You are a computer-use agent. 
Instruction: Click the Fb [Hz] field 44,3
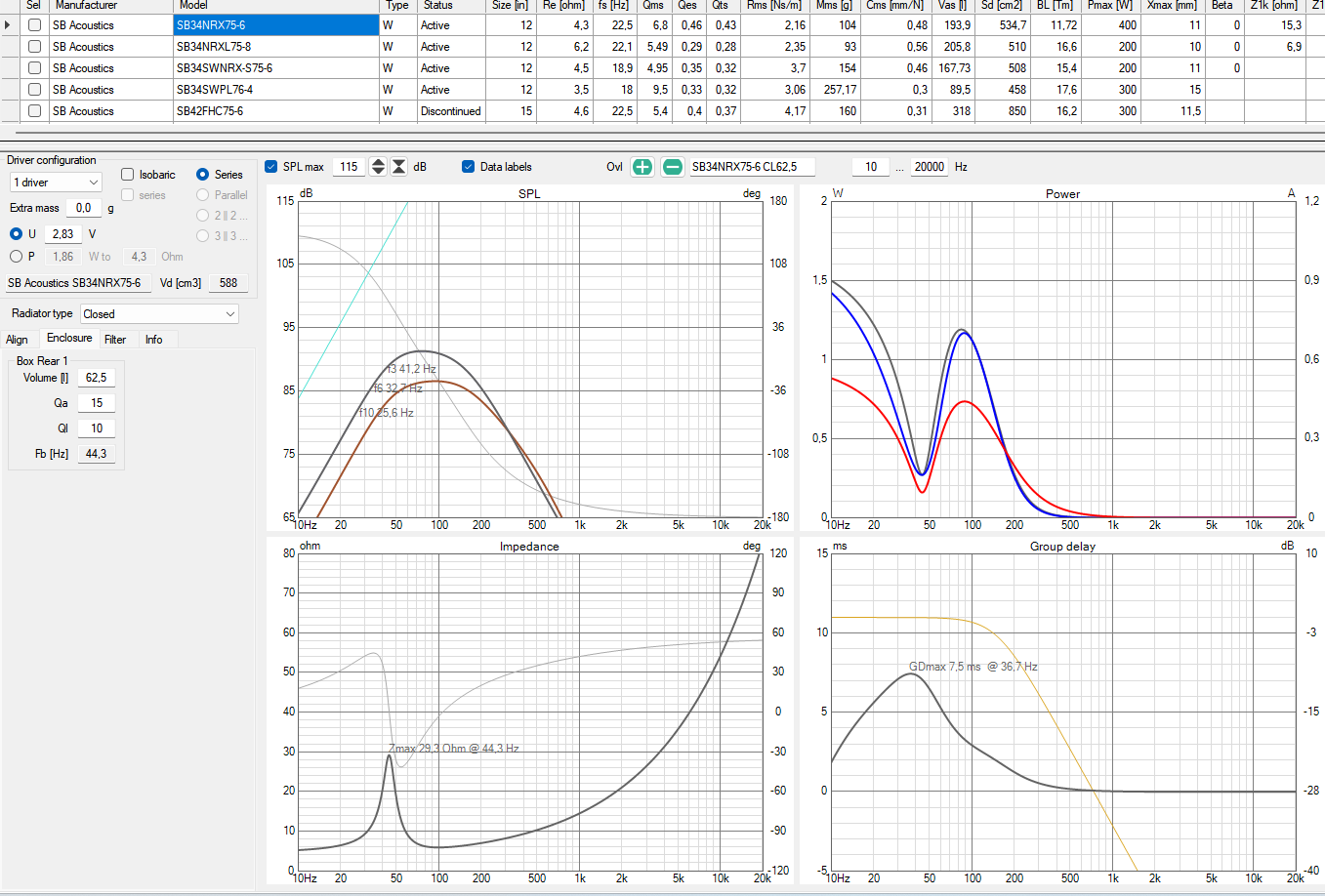coord(96,454)
